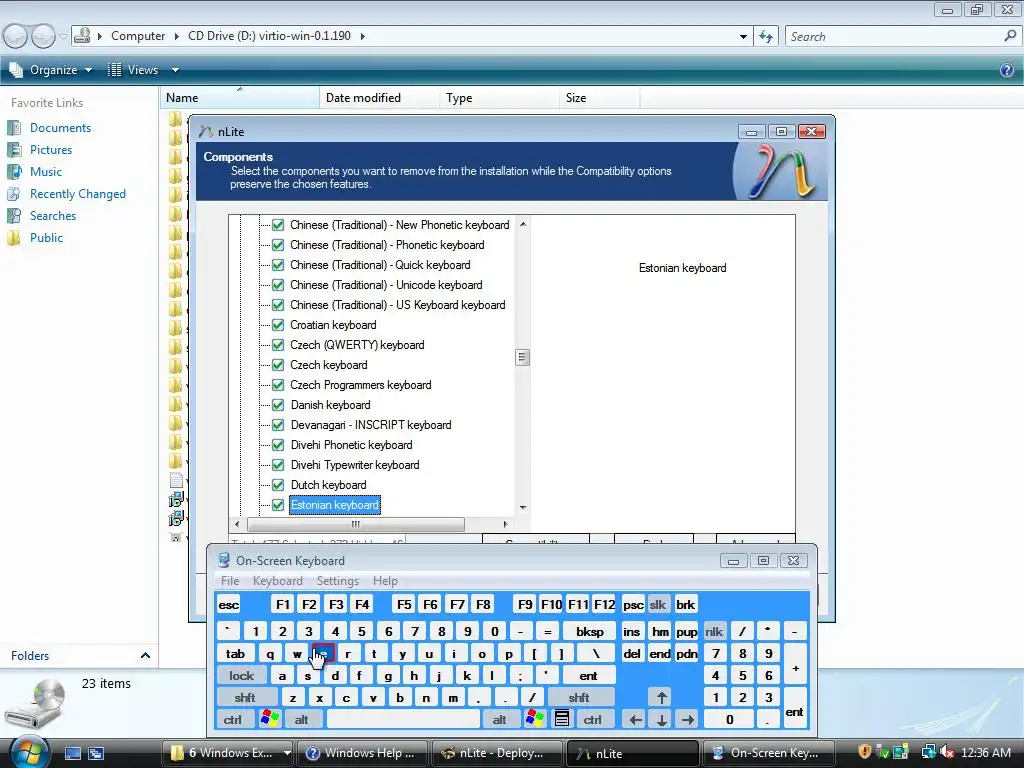Open the On-Screen Keyboard File menu
1024x768 pixels.
click(x=230, y=581)
